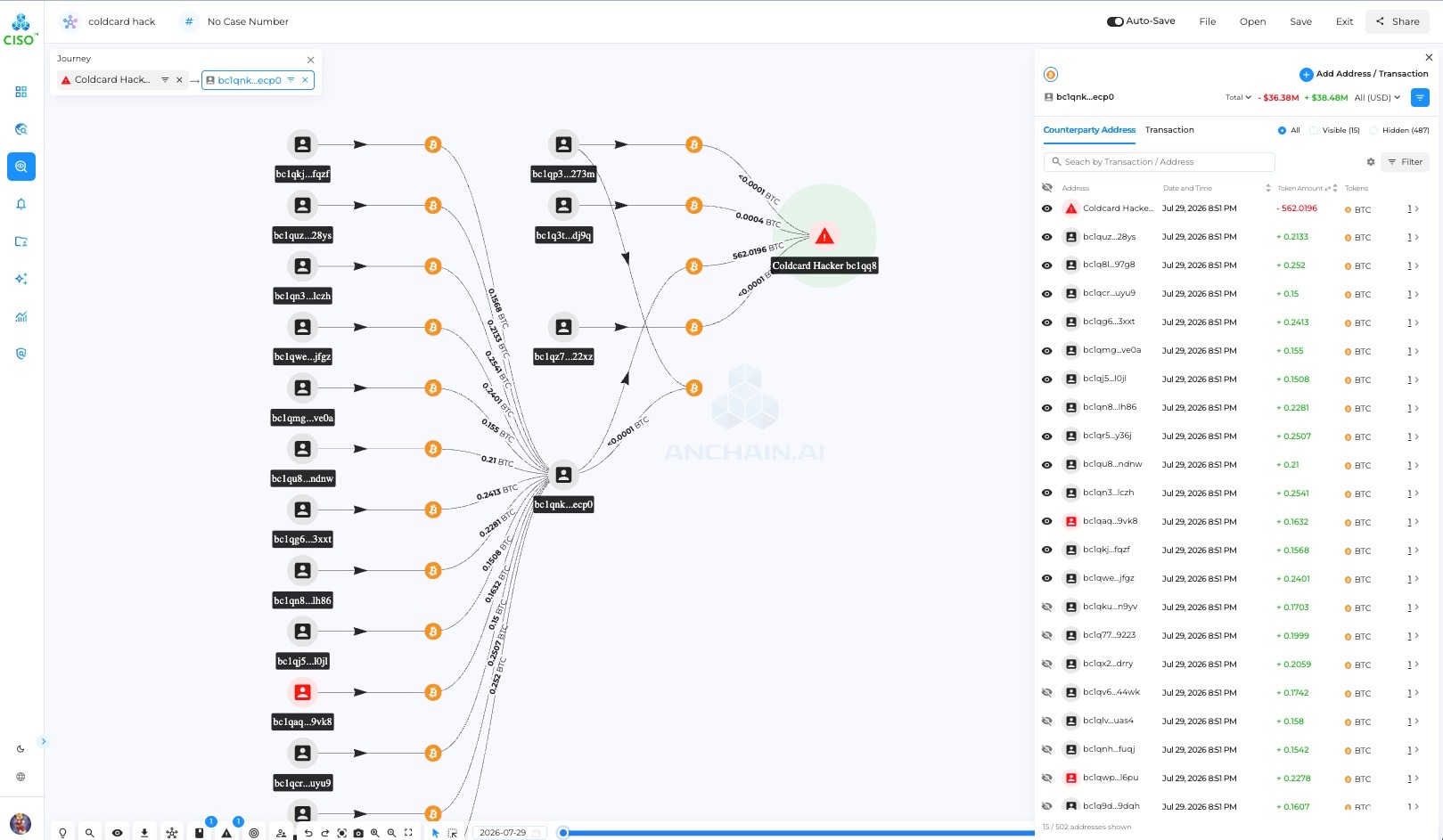Select the pointer cursor tool

click(436, 833)
